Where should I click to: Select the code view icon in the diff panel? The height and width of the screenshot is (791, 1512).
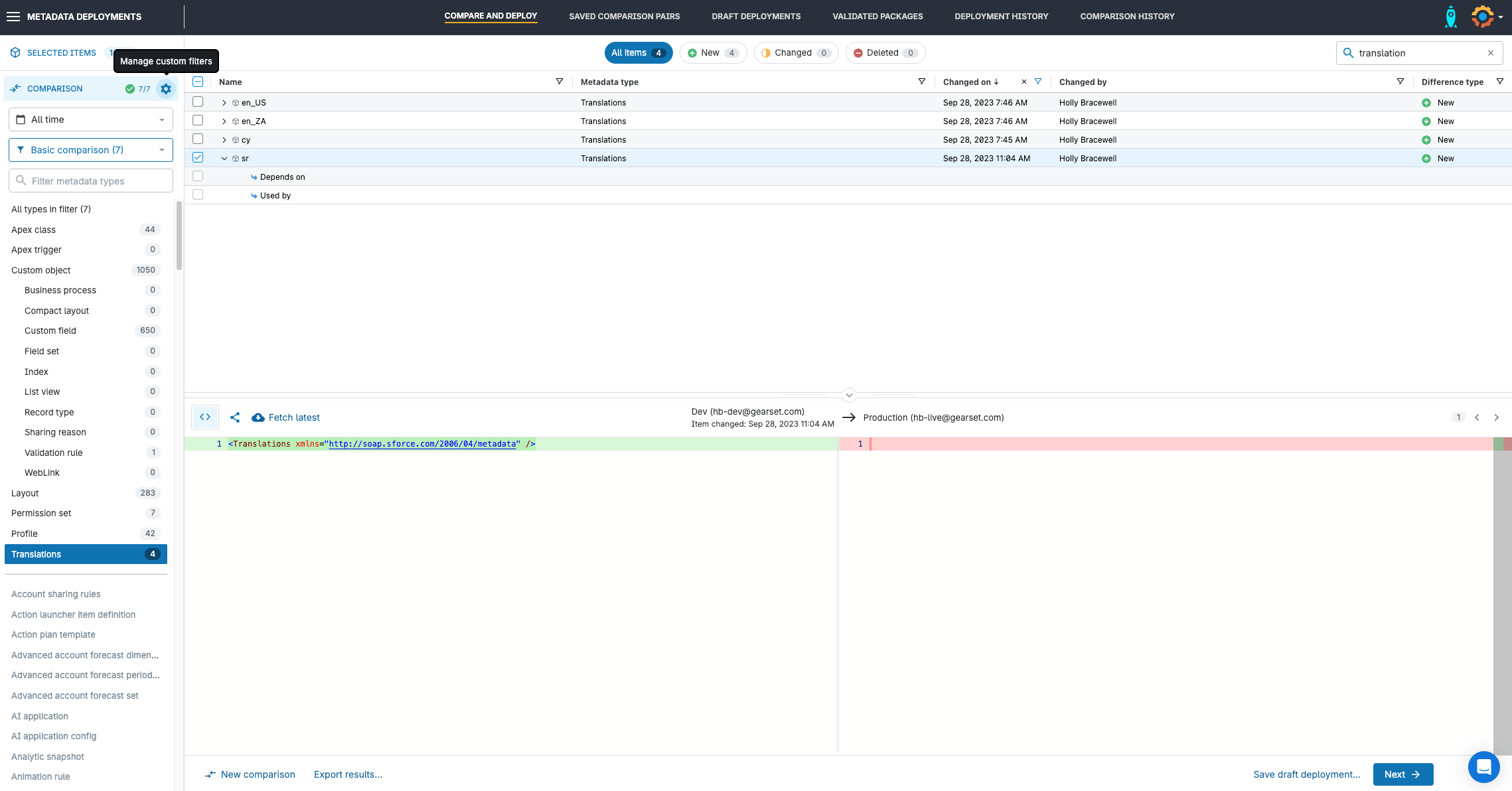204,417
